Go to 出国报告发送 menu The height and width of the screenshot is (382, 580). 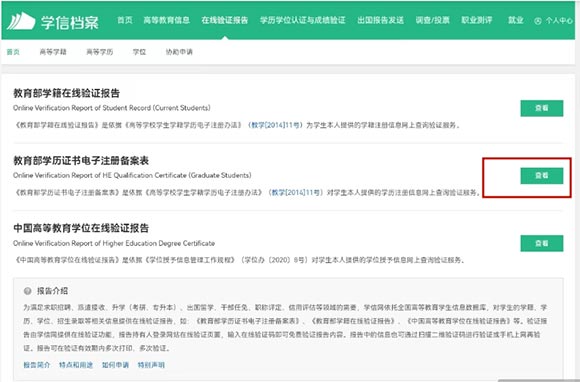click(380, 20)
